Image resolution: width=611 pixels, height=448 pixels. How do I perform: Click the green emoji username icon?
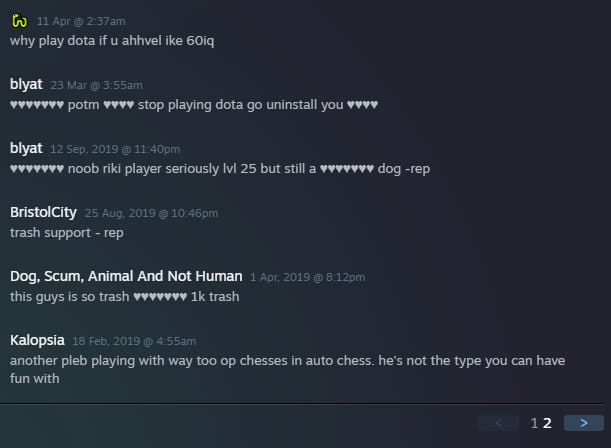[19, 21]
